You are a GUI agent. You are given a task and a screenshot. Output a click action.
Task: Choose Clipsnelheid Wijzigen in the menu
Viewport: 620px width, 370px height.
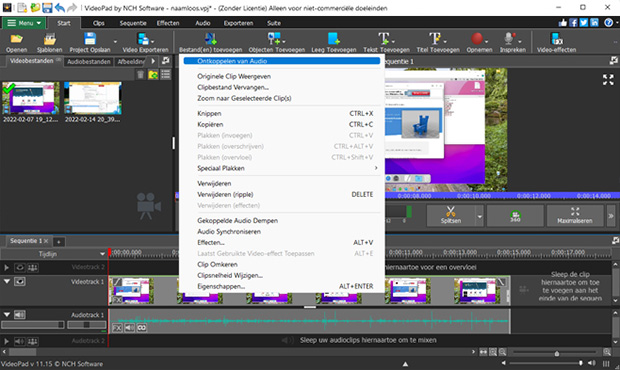pyautogui.click(x=282, y=276)
